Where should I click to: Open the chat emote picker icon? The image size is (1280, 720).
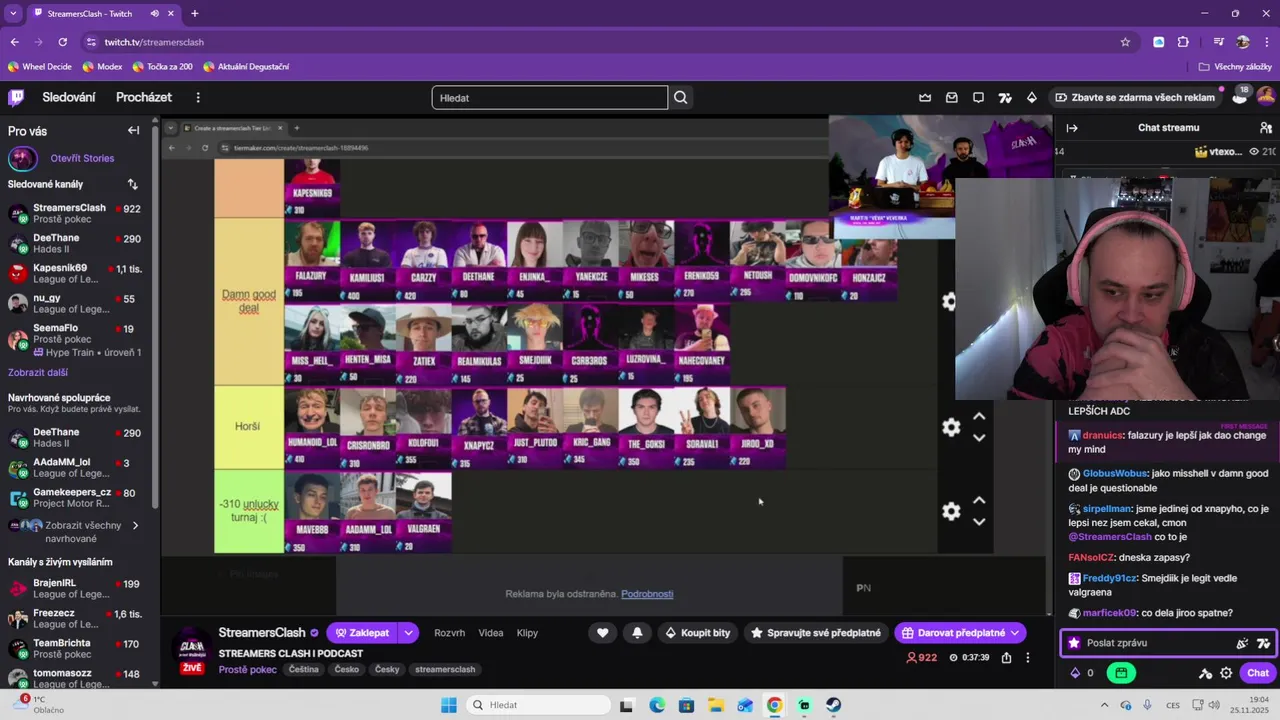1243,643
